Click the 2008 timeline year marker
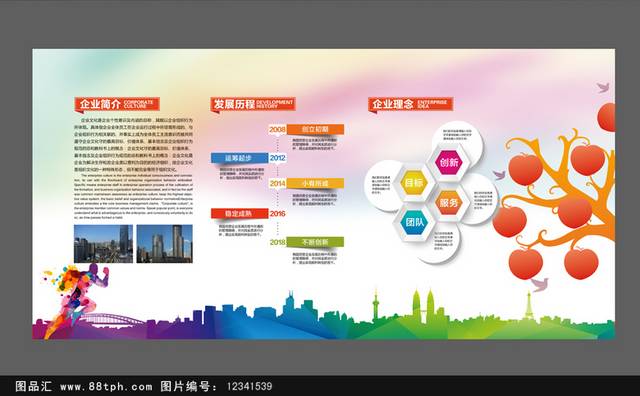Screen dimensions: 640x396 click(277, 129)
